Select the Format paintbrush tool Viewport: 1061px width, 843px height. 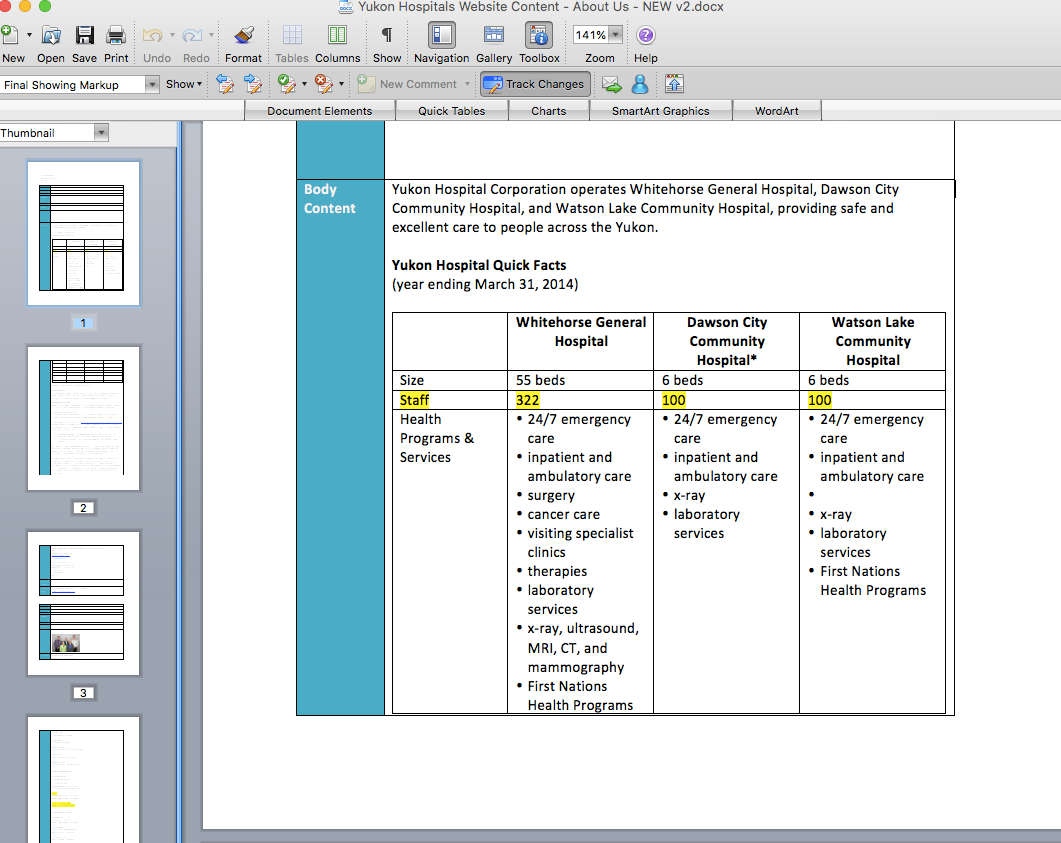point(244,35)
